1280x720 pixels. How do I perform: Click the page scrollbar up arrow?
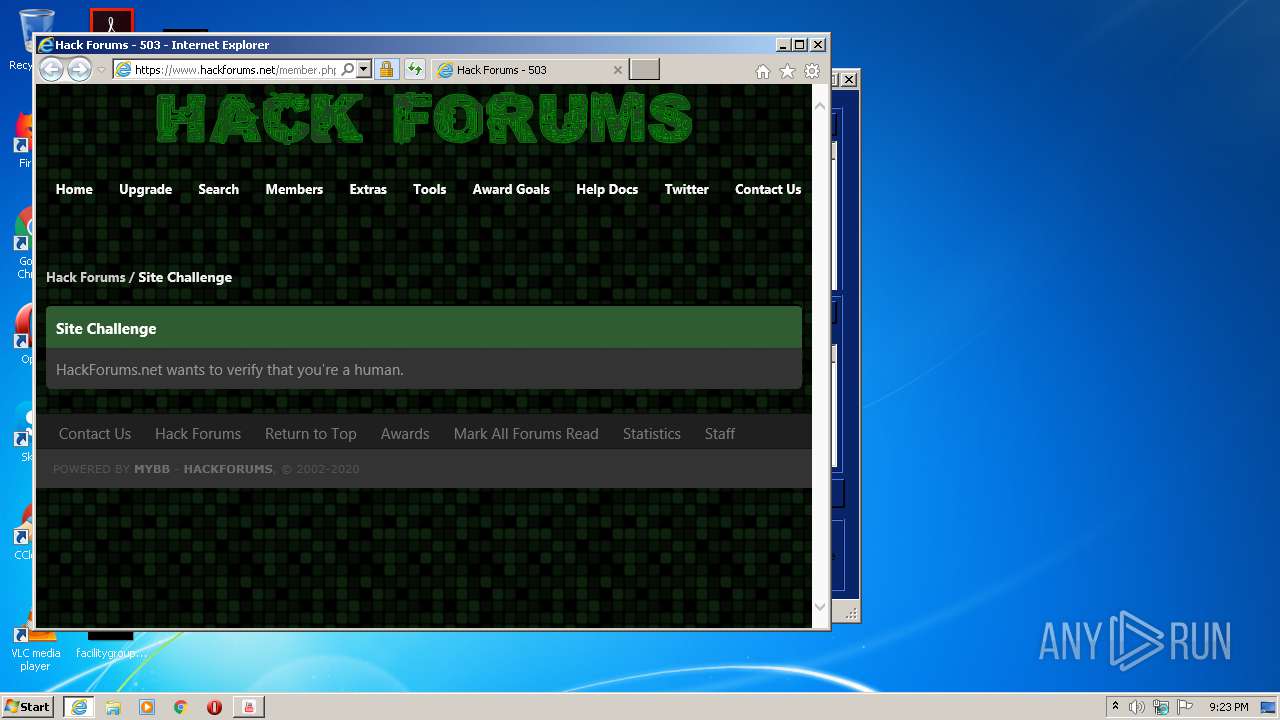[820, 105]
